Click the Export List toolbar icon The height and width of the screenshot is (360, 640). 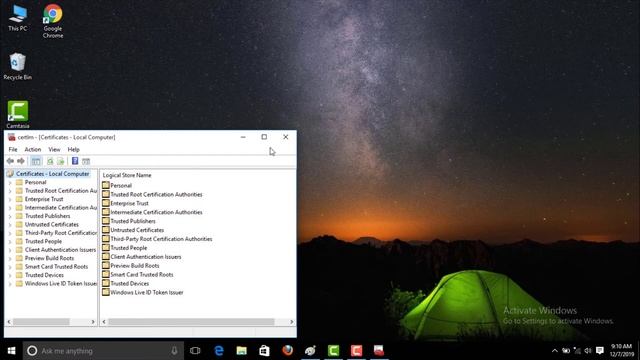(61, 161)
